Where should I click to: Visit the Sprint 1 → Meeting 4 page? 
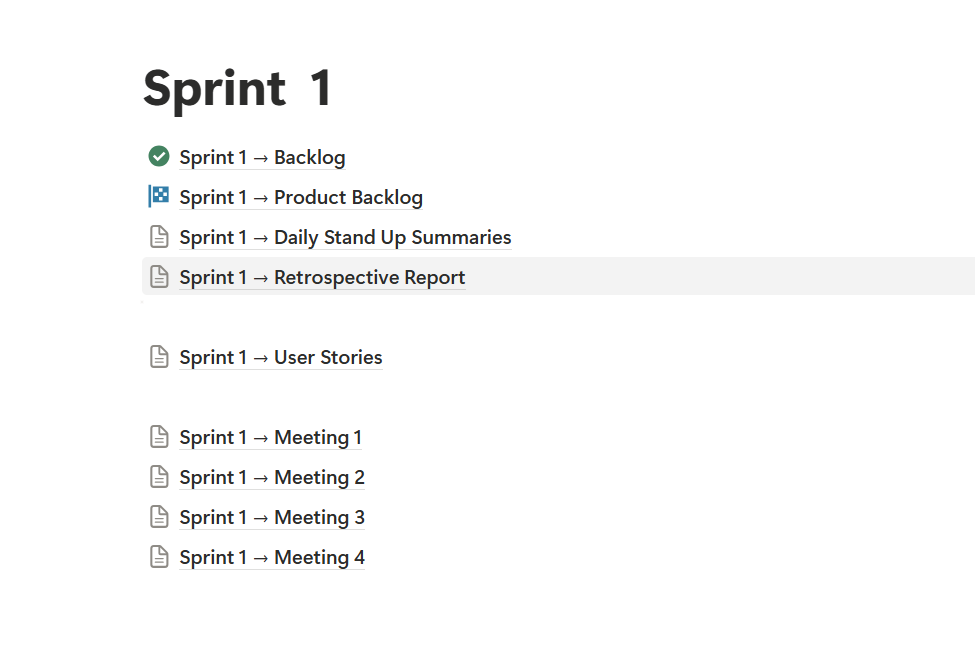[x=272, y=557]
